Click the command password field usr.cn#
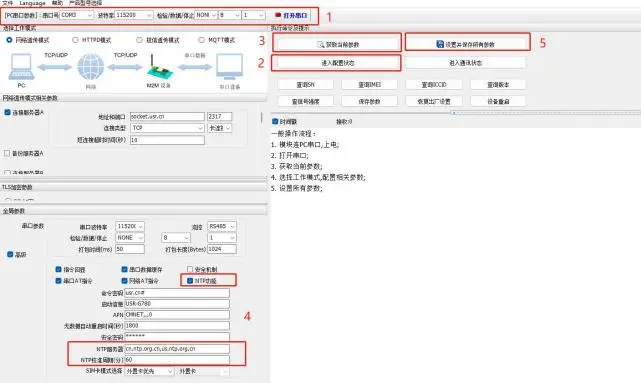 click(x=177, y=293)
